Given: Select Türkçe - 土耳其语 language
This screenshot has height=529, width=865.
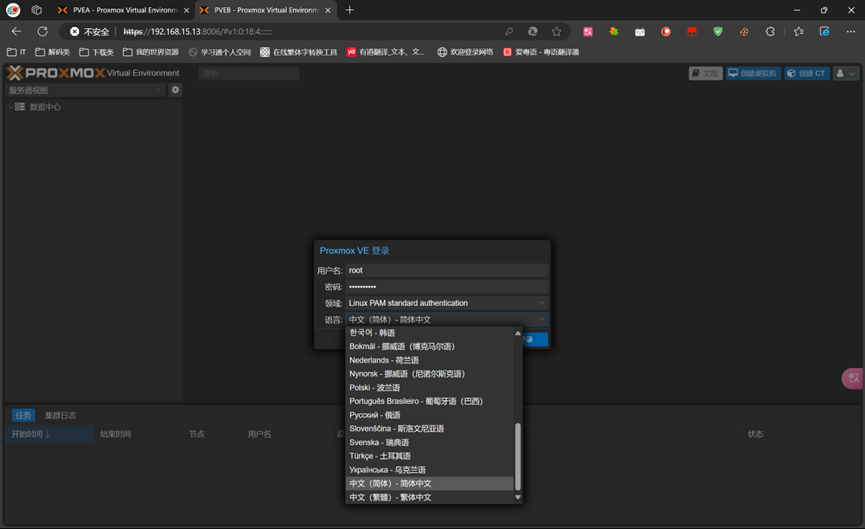Looking at the screenshot, I should tap(429, 456).
